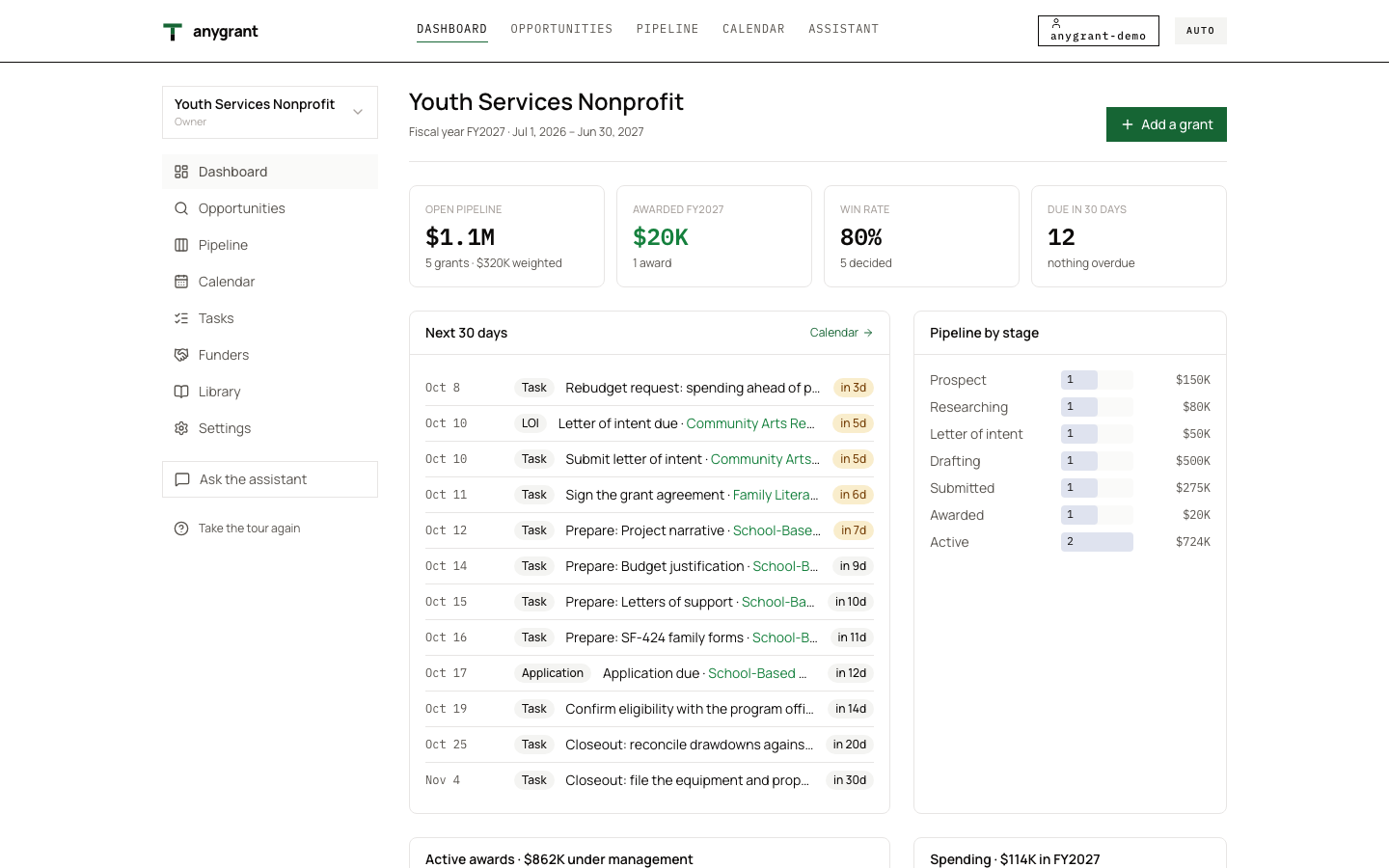
Task: Open the Assistant top navigation tab
Action: coord(844,29)
